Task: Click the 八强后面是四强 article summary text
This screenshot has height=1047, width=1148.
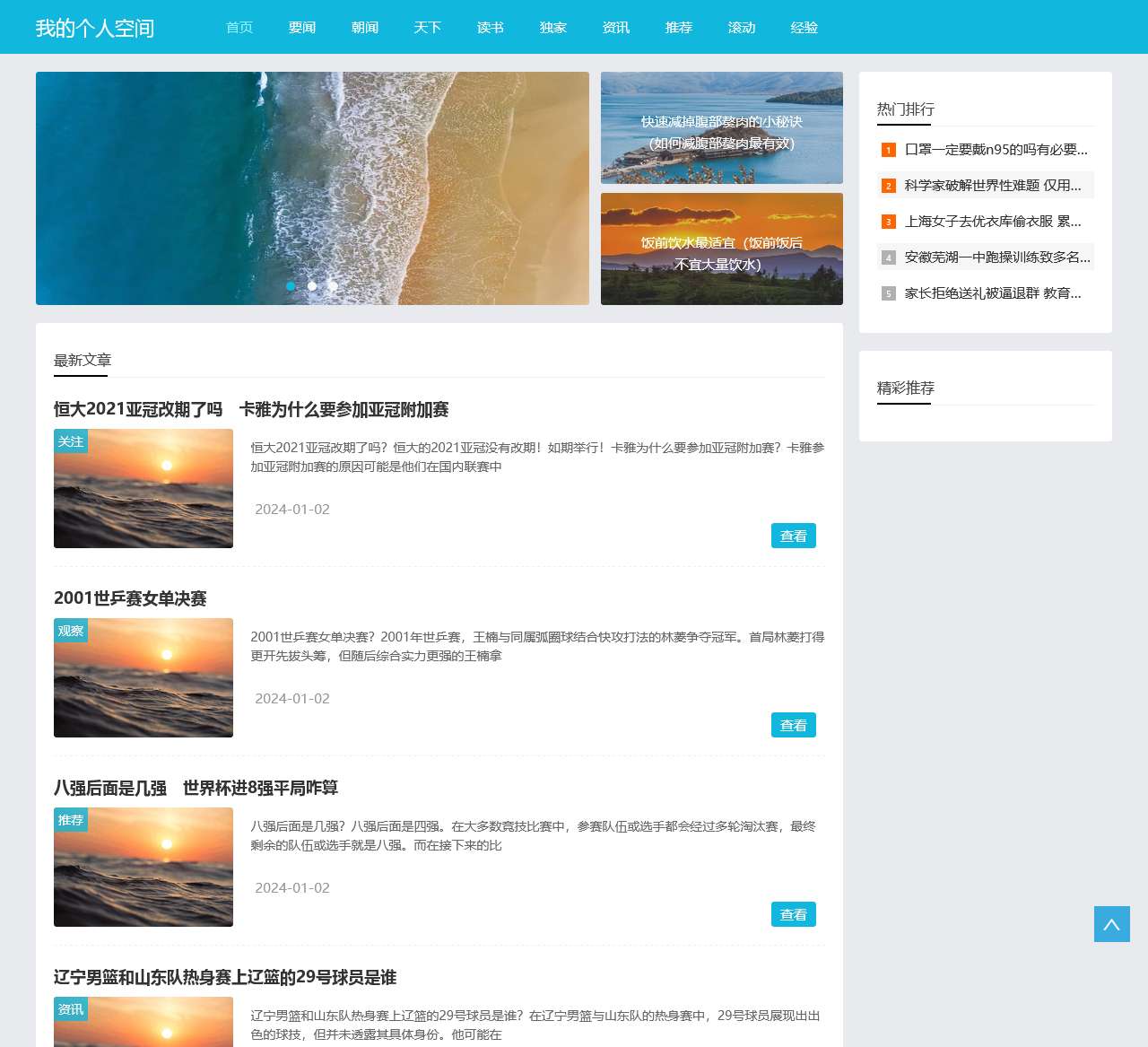Action: tap(534, 835)
